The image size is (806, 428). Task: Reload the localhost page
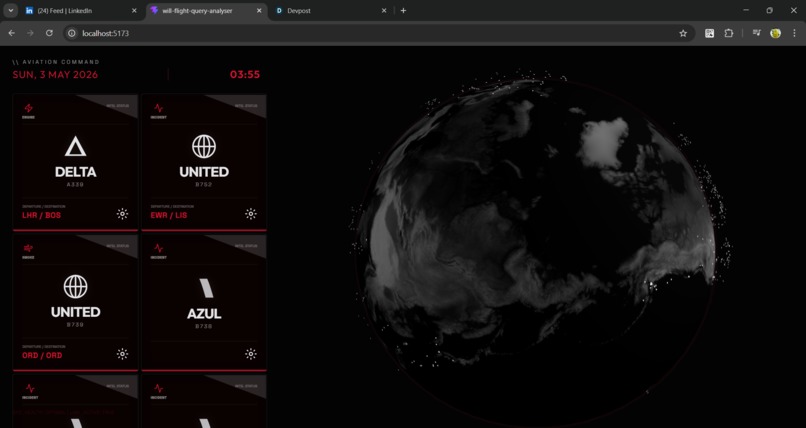pyautogui.click(x=49, y=33)
